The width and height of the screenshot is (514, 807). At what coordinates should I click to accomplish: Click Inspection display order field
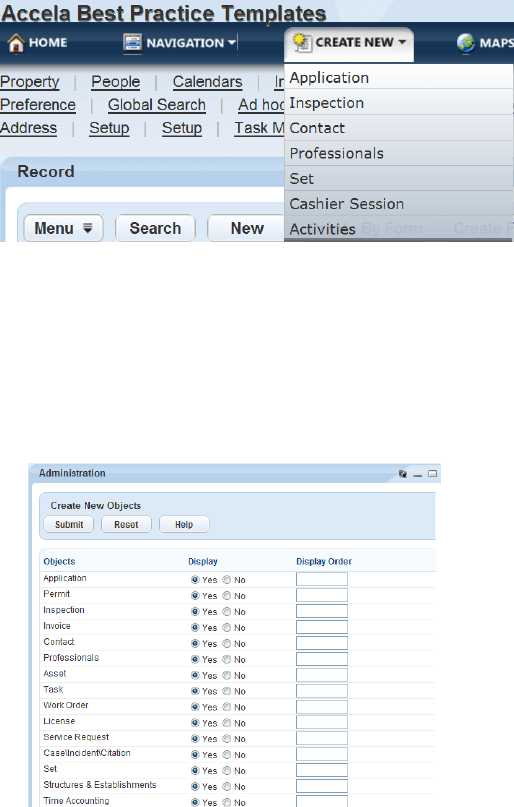[x=322, y=611]
